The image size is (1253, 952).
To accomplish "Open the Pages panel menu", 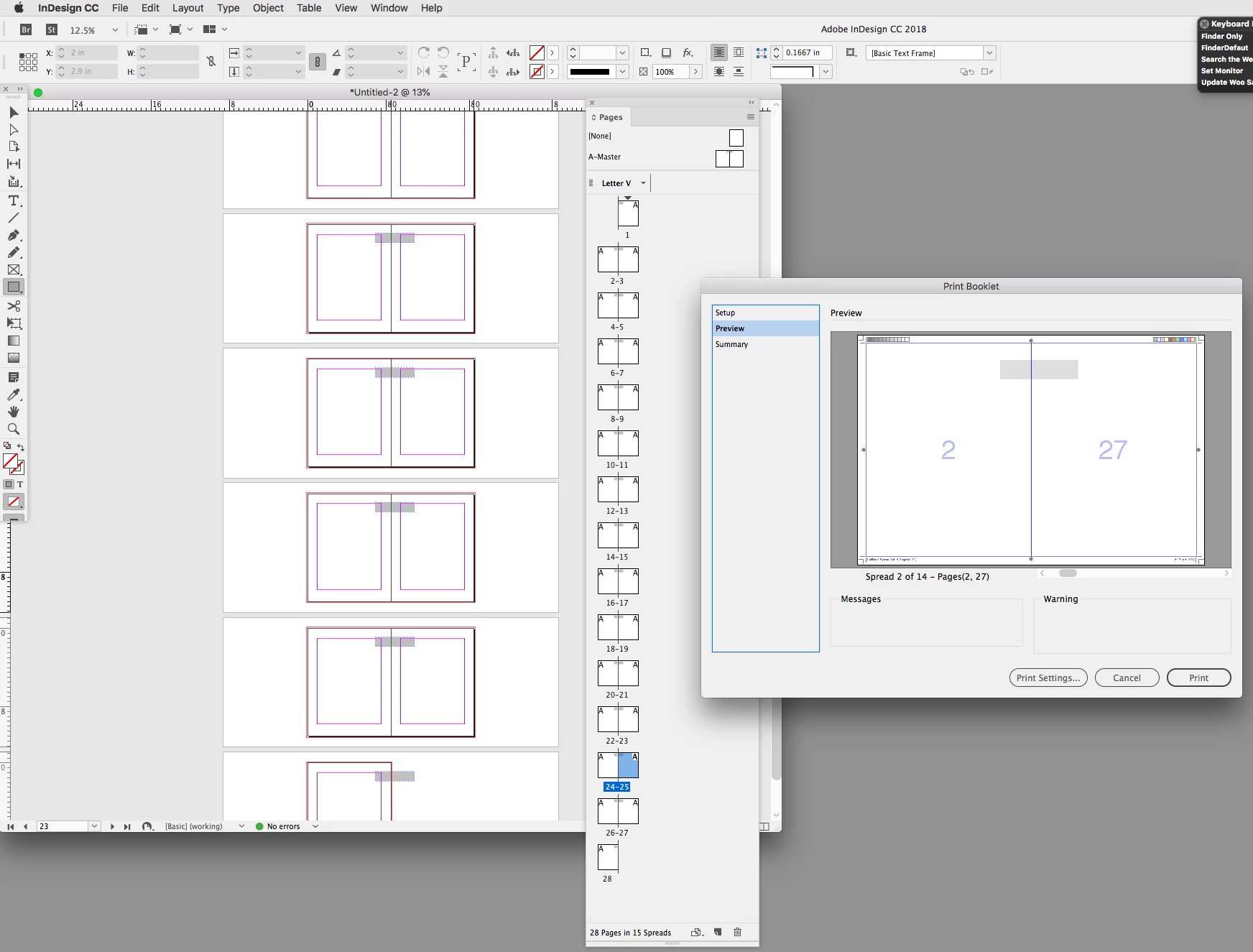I will tap(751, 117).
